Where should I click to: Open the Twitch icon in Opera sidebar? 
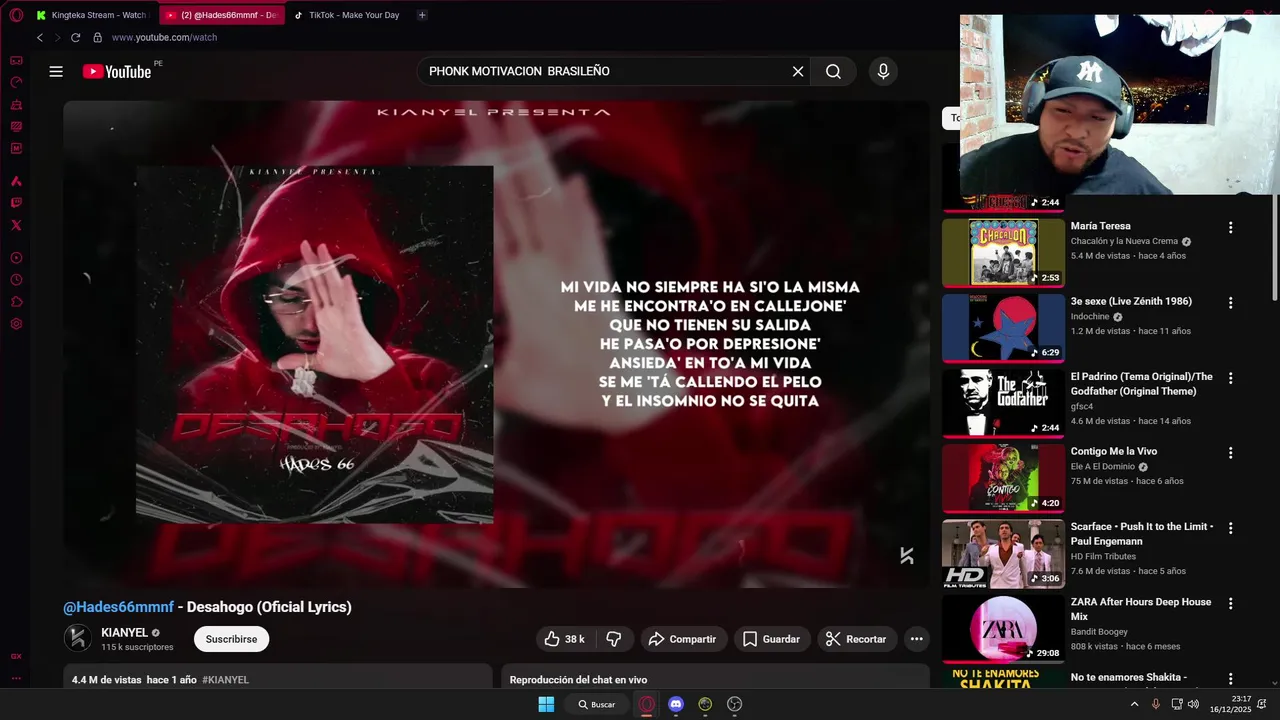(x=16, y=203)
